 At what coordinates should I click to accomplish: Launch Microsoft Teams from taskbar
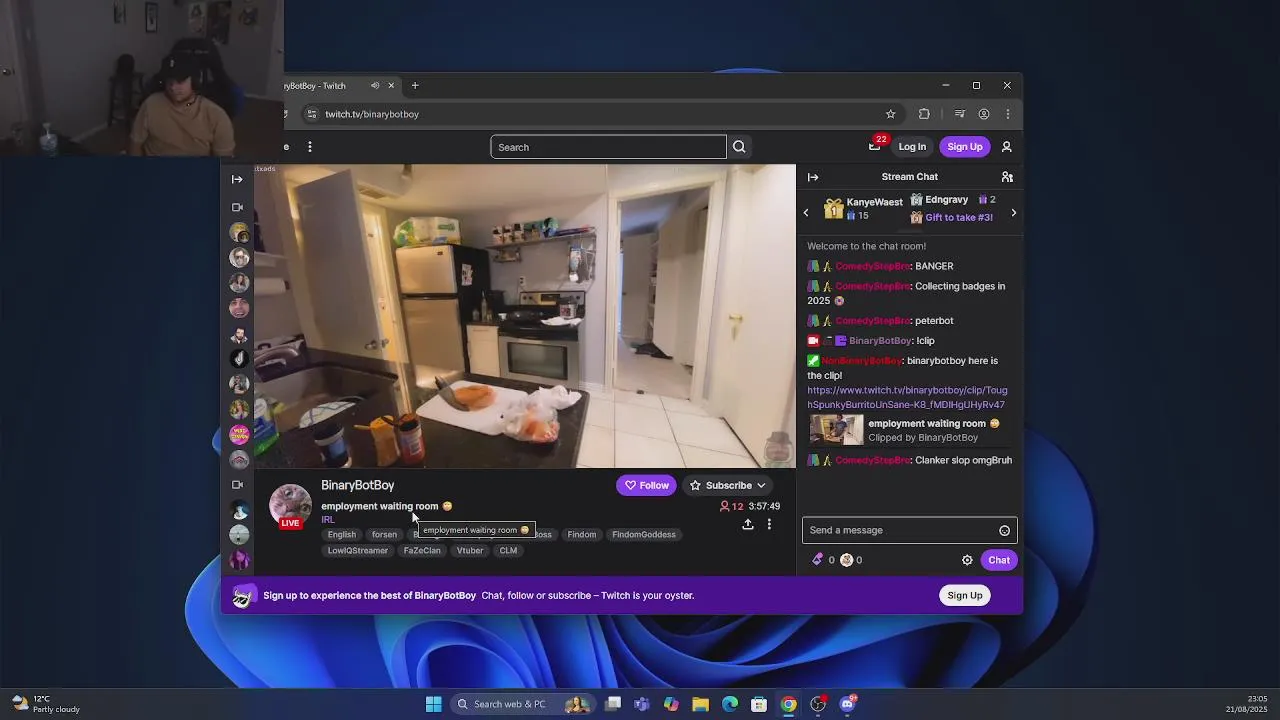(642, 704)
